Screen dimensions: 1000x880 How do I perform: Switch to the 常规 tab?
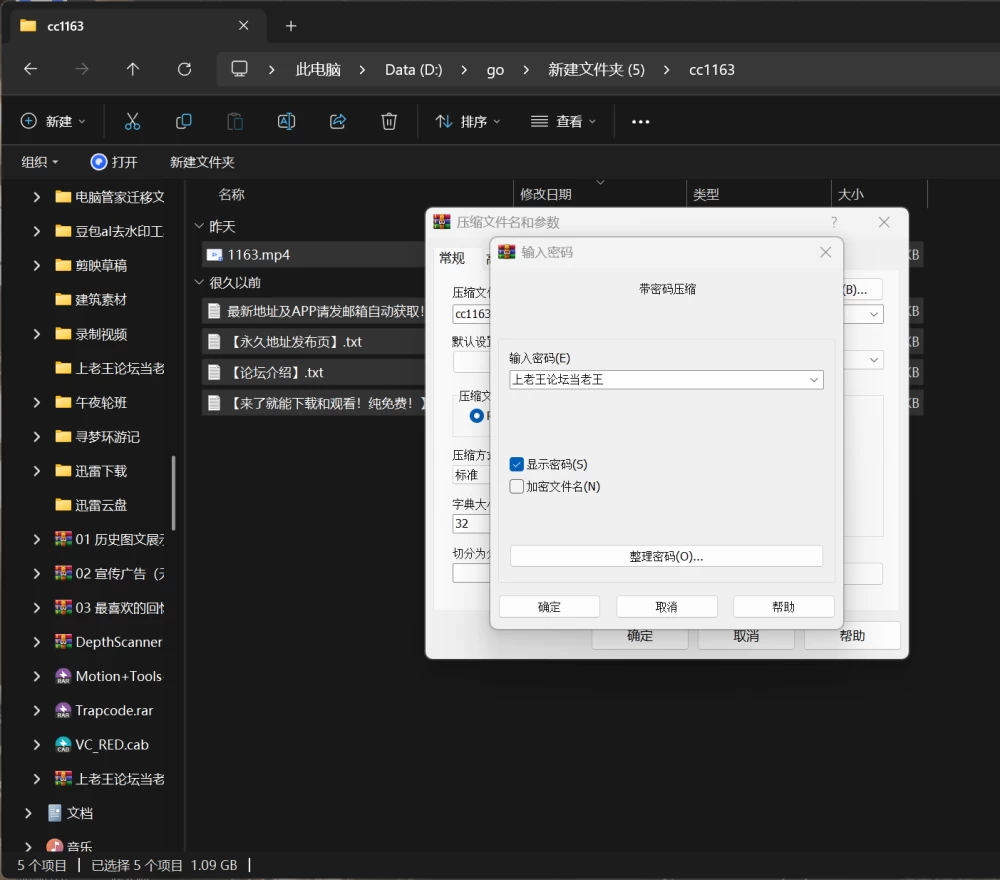point(452,258)
